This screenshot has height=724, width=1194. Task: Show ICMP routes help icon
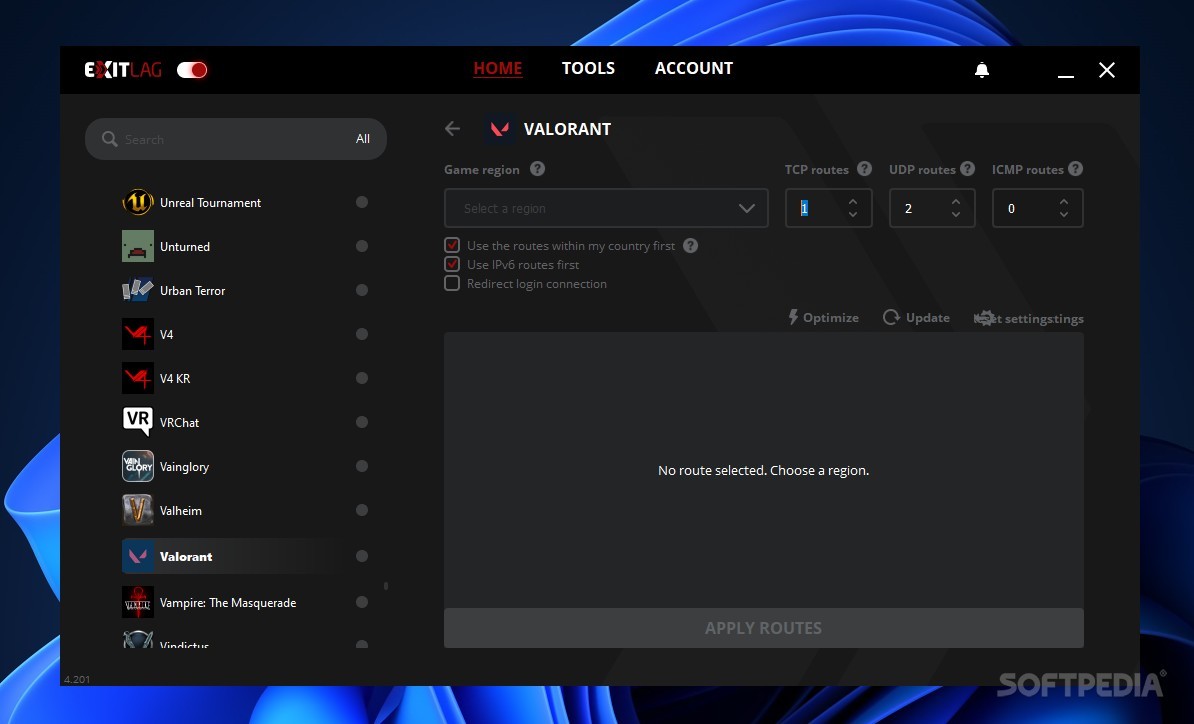coord(1075,169)
